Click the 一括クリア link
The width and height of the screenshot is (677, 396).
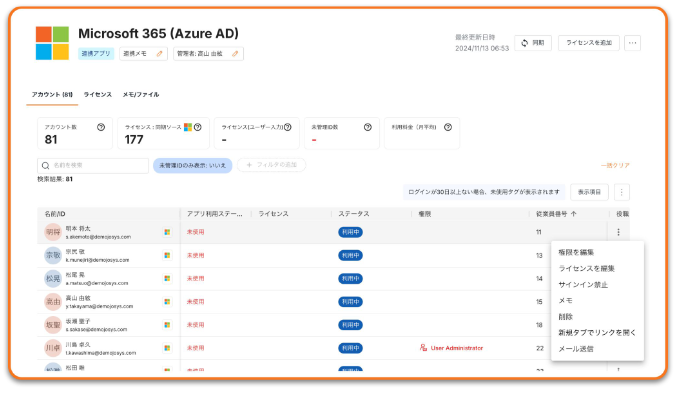pos(615,165)
